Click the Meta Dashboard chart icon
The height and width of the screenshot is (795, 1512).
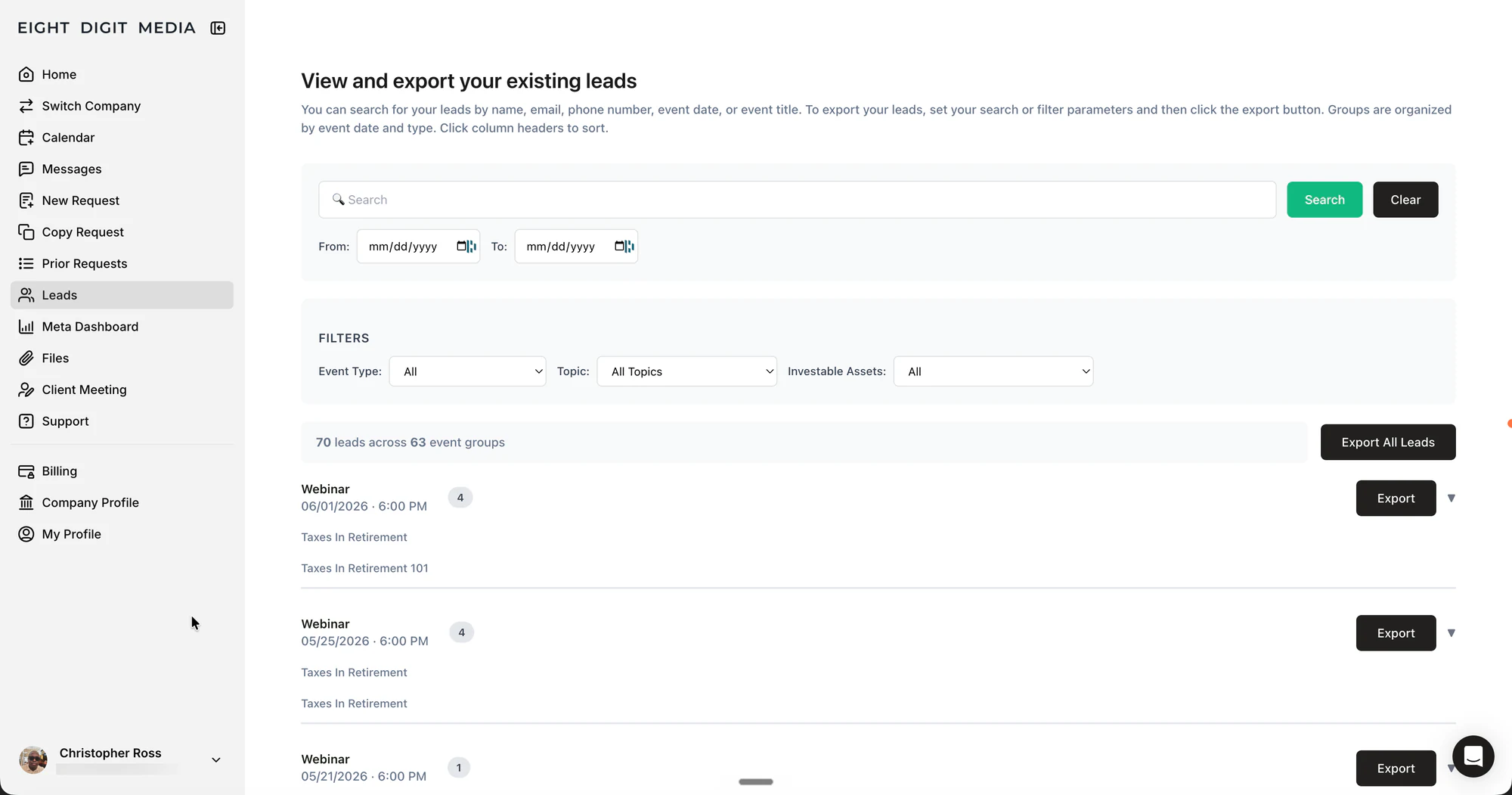pos(26,327)
